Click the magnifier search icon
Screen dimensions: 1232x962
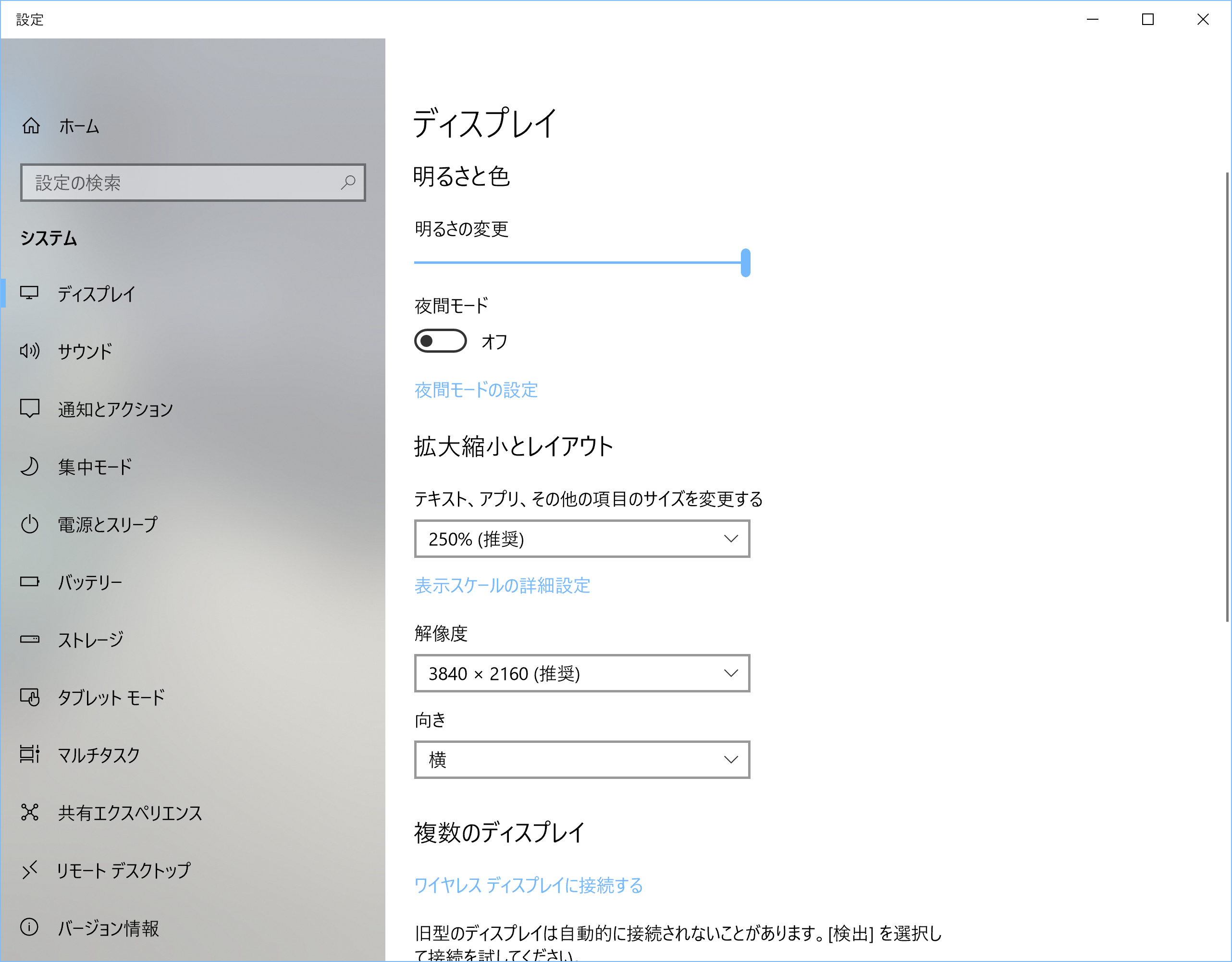(348, 182)
